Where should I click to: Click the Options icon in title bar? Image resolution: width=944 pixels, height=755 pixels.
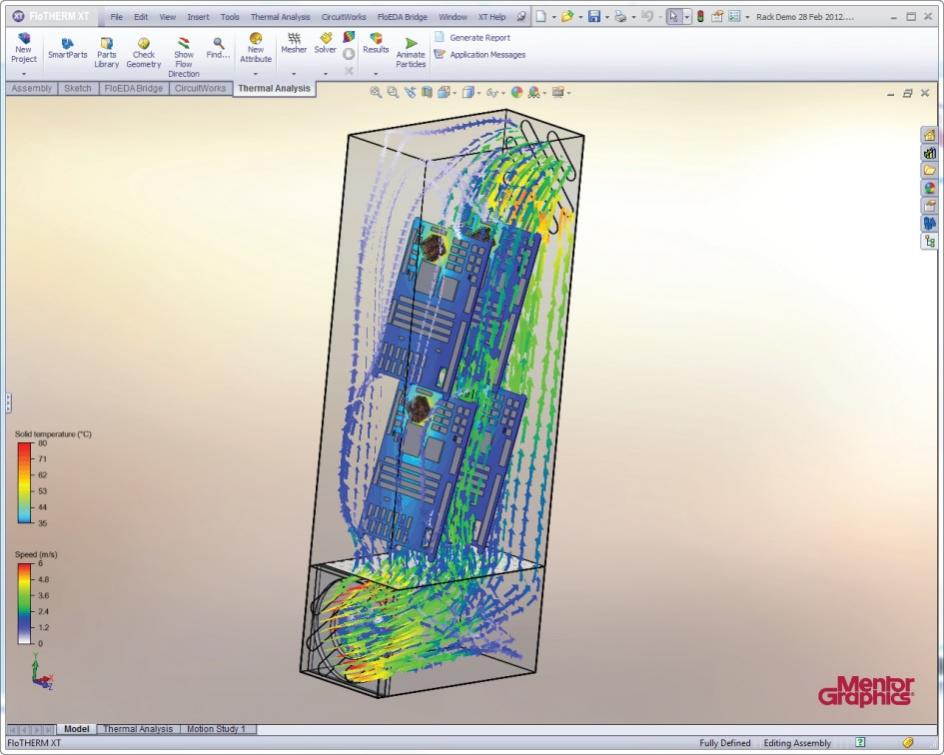click(734, 17)
